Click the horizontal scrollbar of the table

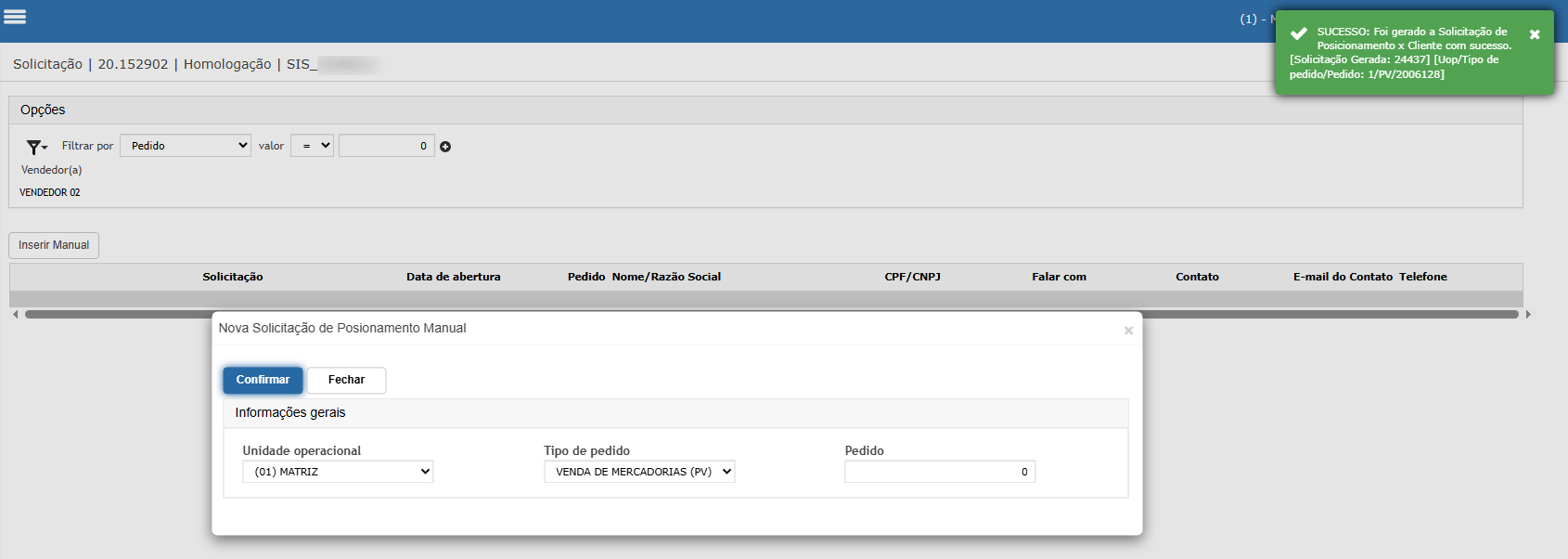point(772,315)
